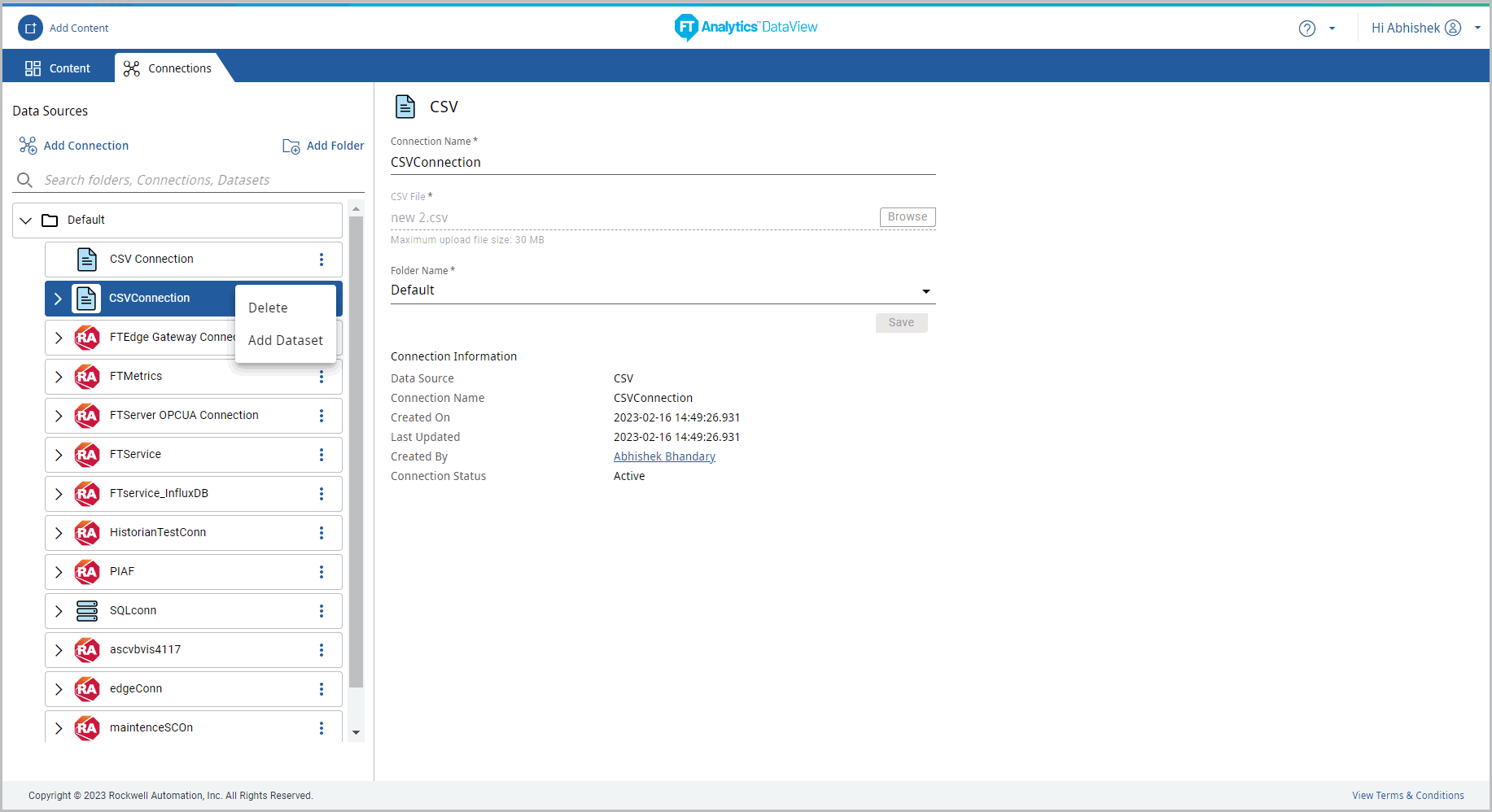Collapse the Default folder

26,220
